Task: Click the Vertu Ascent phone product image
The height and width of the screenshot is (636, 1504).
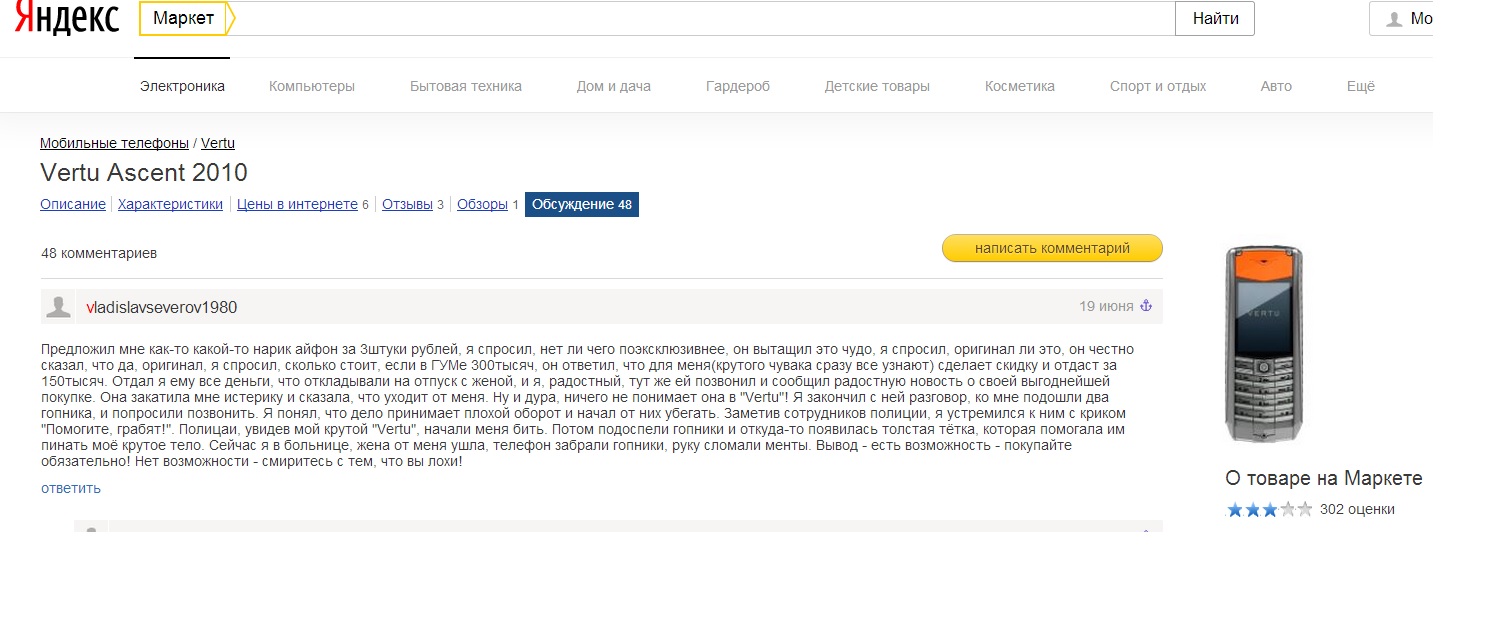Action: coord(1264,345)
